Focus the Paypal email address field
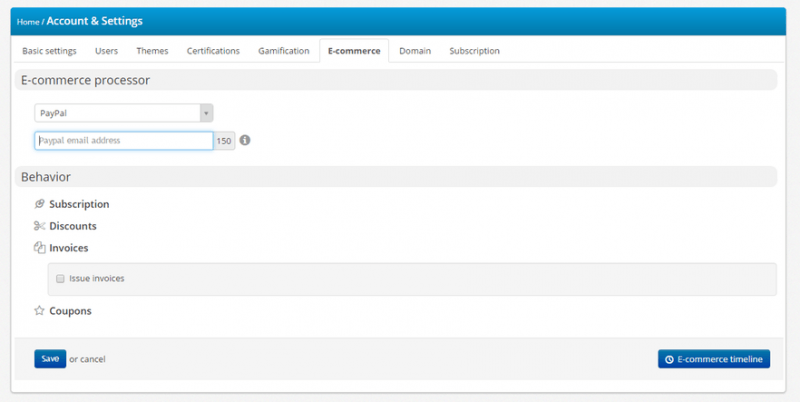This screenshot has height=402, width=800. [x=124, y=141]
